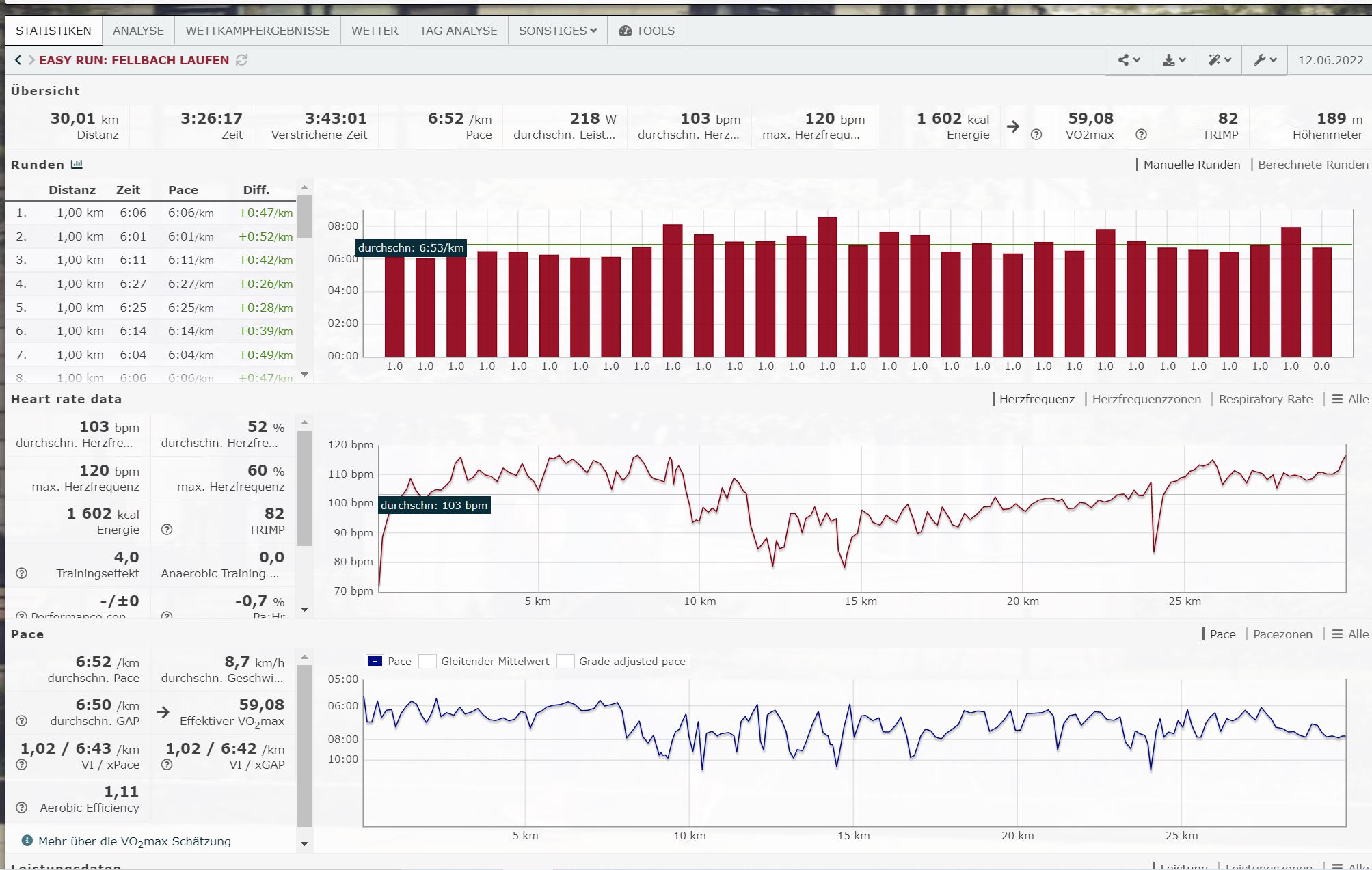Open the share dropdown menu

[x=1128, y=60]
